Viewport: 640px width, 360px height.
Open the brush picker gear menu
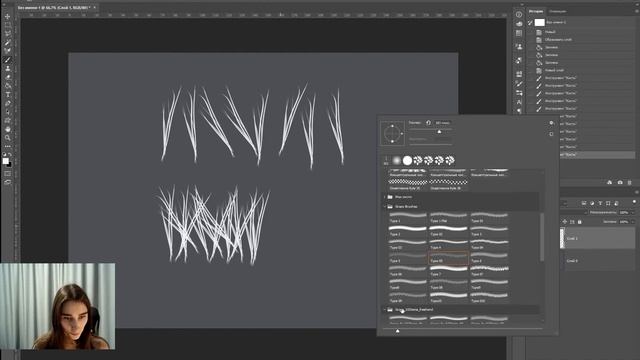point(551,123)
